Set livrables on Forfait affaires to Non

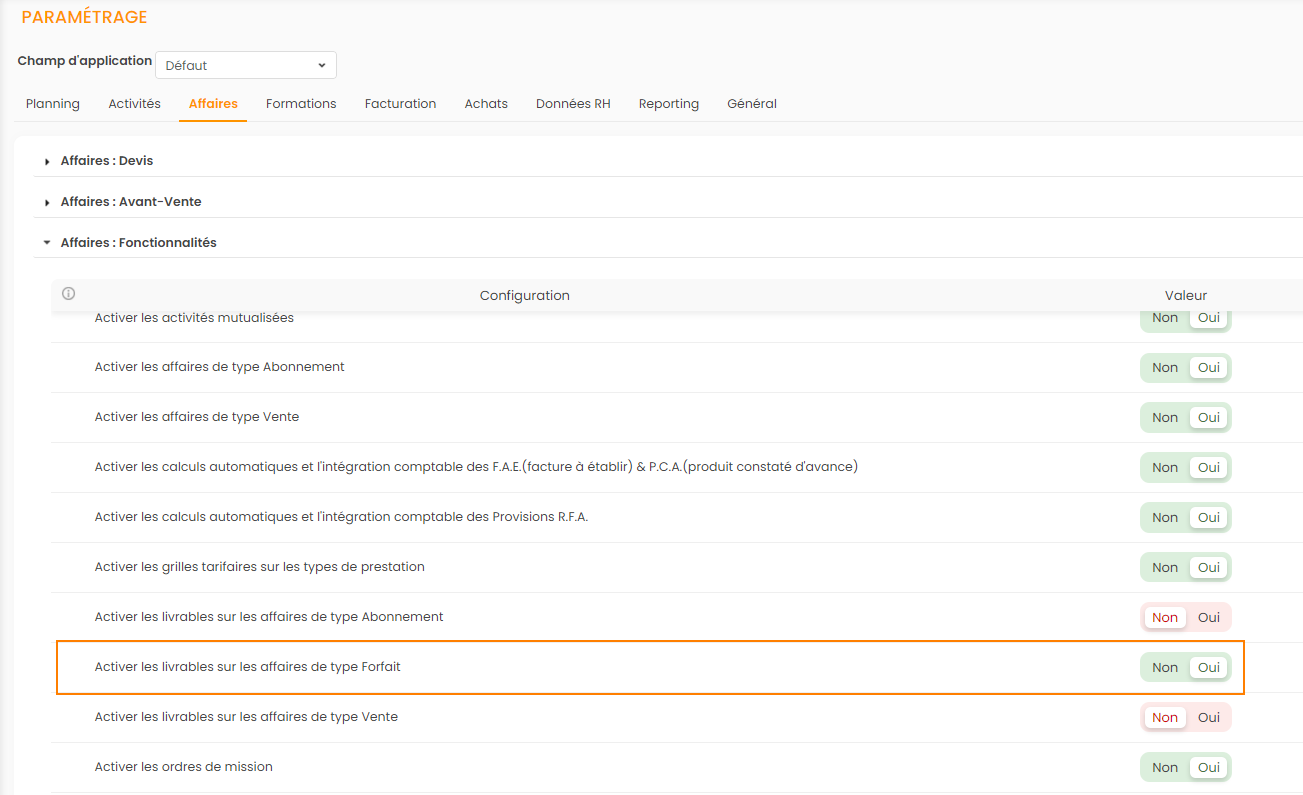coord(1165,668)
